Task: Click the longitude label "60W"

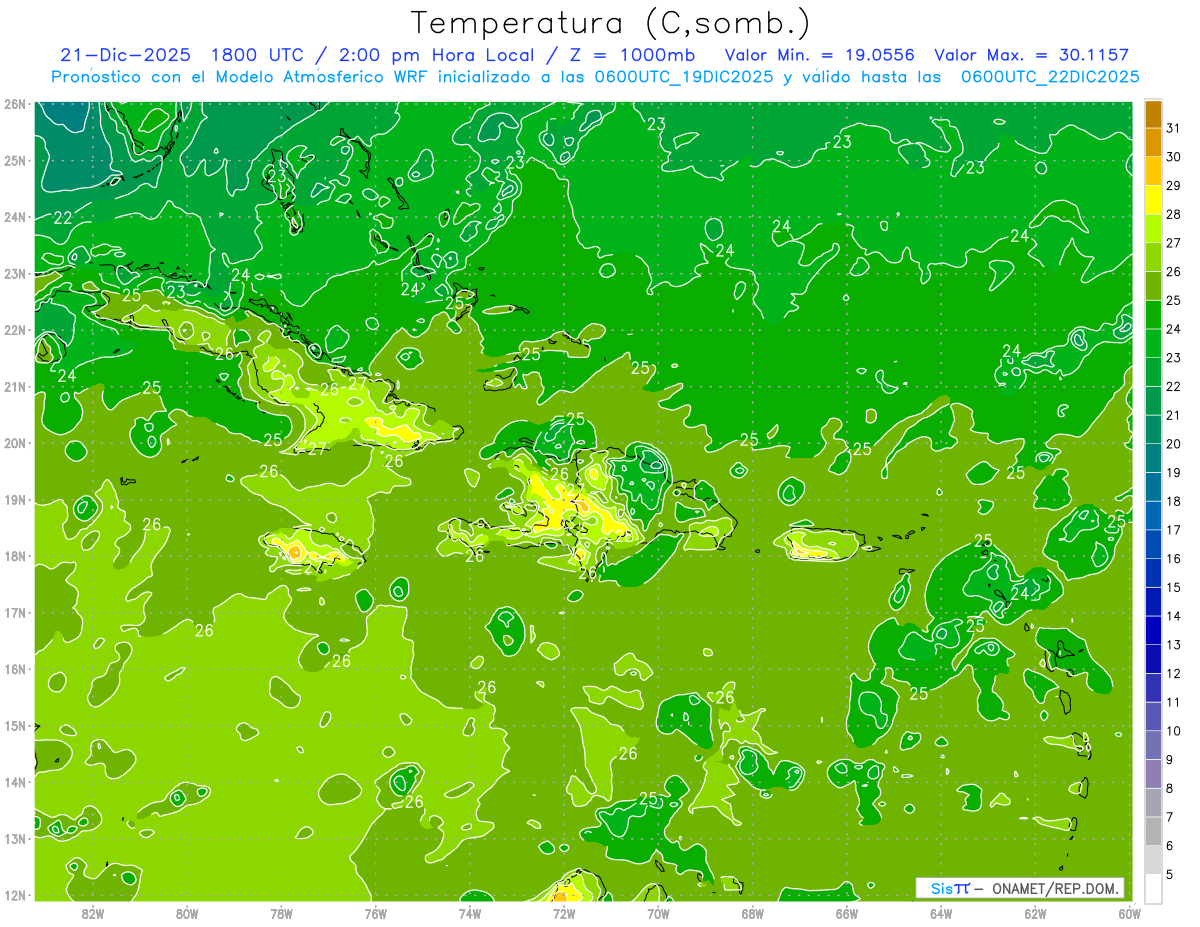Action: tap(1130, 914)
